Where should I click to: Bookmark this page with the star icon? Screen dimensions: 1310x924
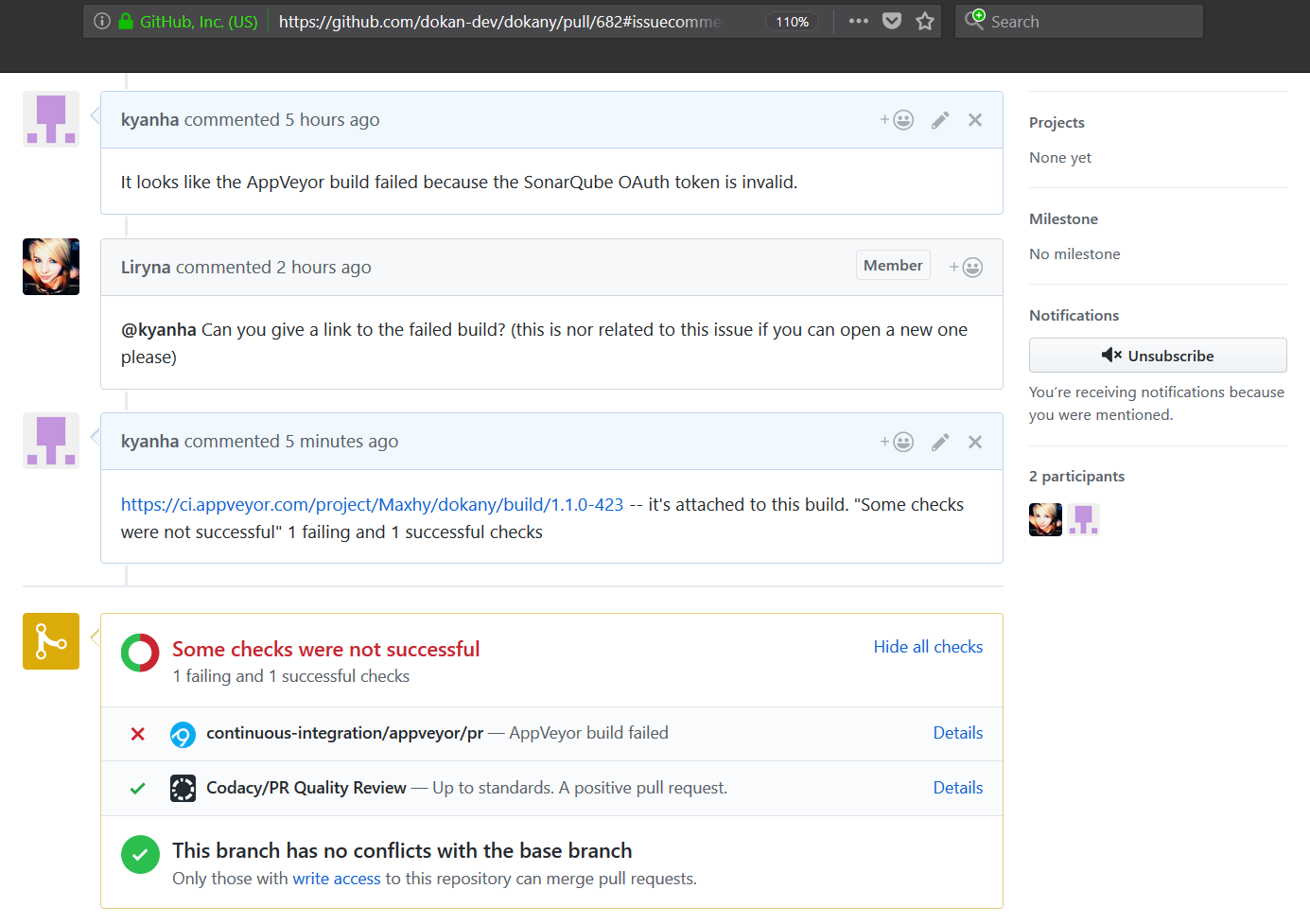[925, 21]
